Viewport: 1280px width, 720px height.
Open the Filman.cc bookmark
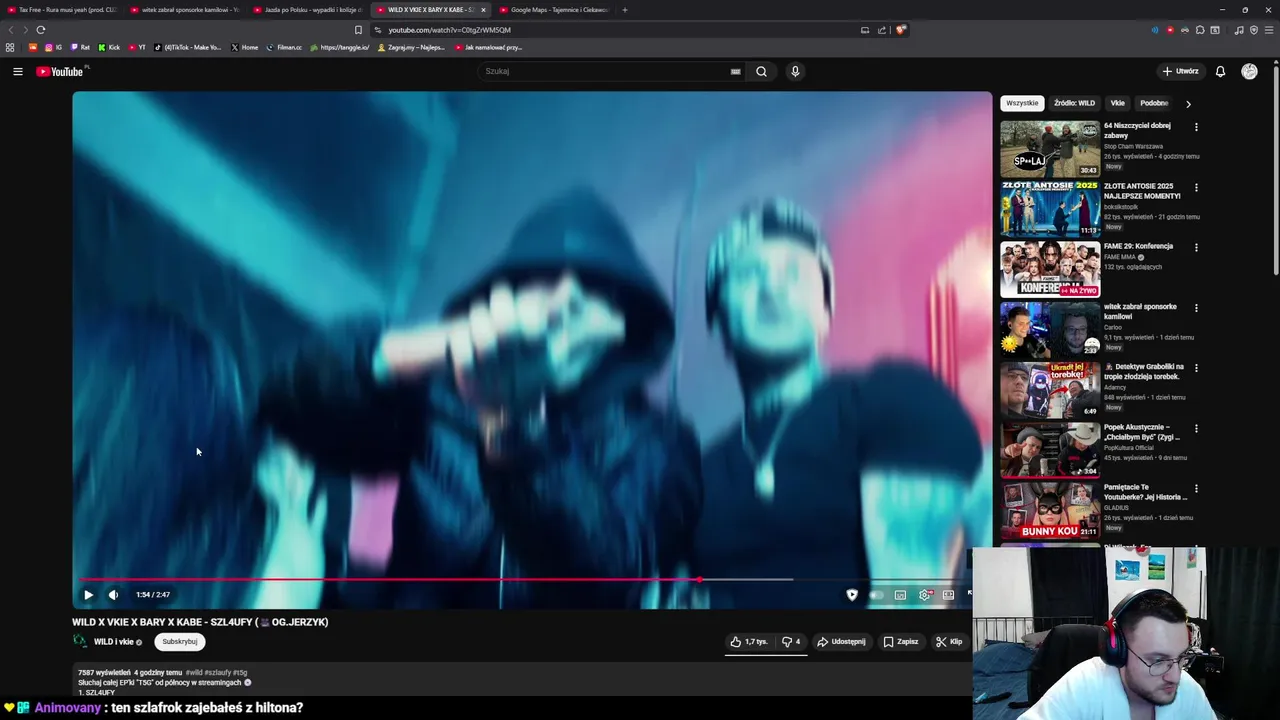[284, 47]
